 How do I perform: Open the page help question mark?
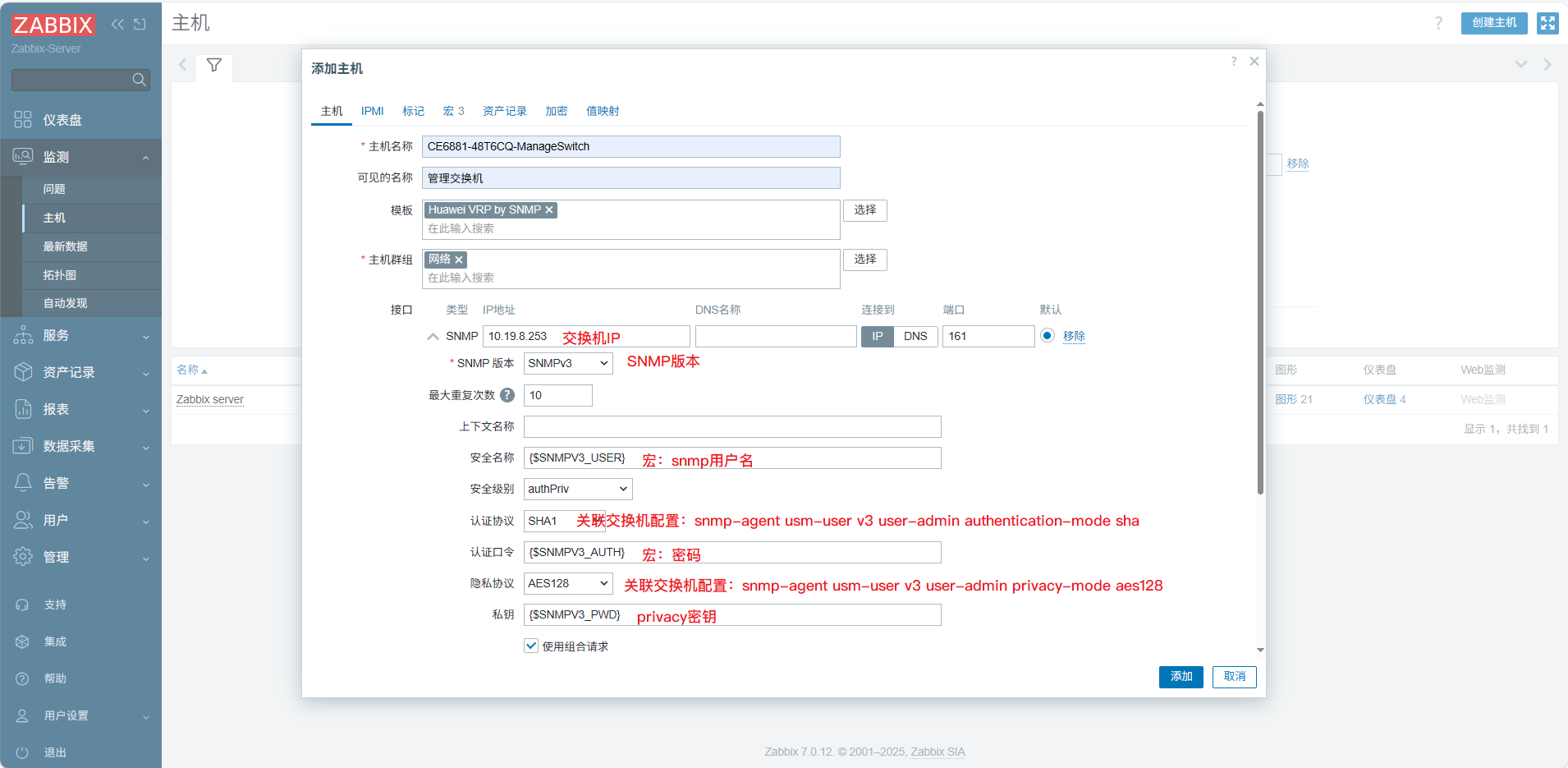pos(1438,23)
